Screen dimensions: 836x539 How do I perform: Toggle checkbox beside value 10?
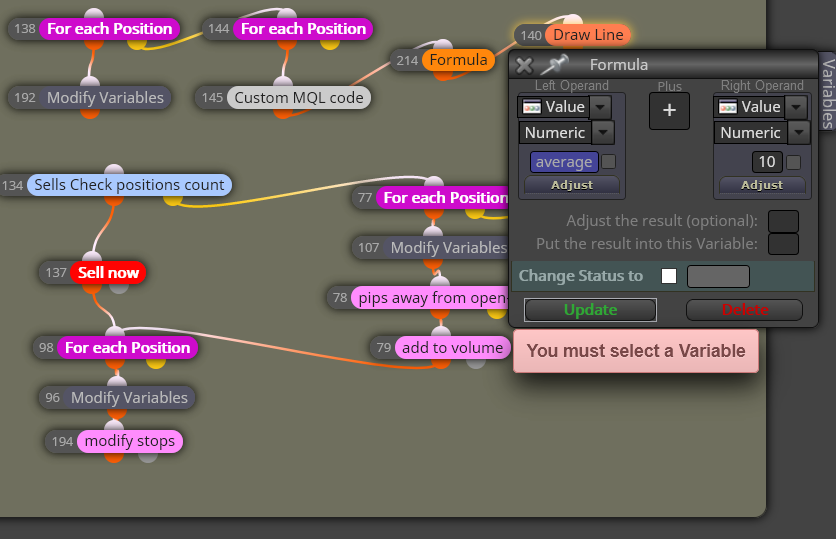[x=793, y=162]
